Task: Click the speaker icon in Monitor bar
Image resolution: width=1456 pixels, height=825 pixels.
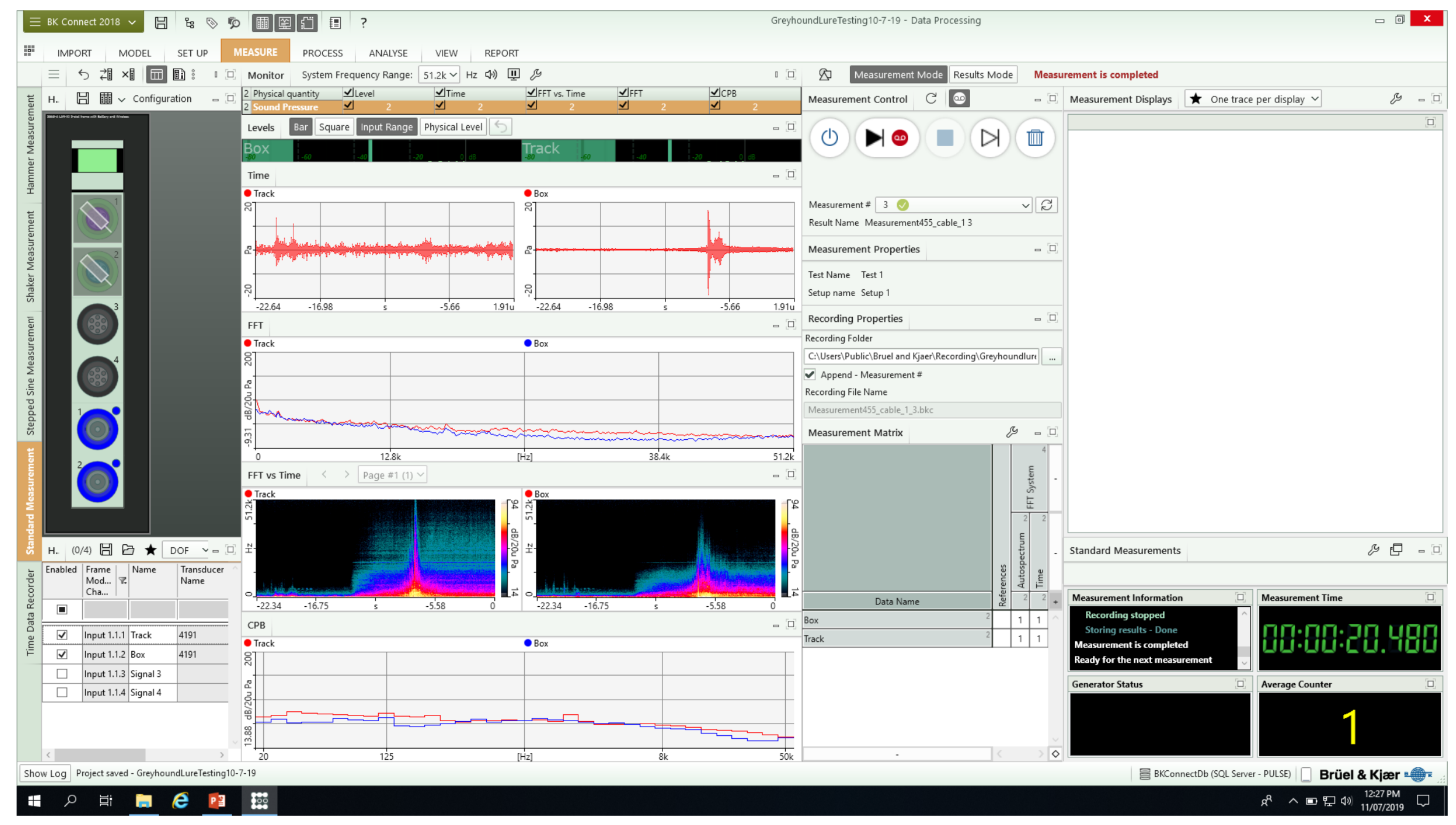Action: point(491,75)
